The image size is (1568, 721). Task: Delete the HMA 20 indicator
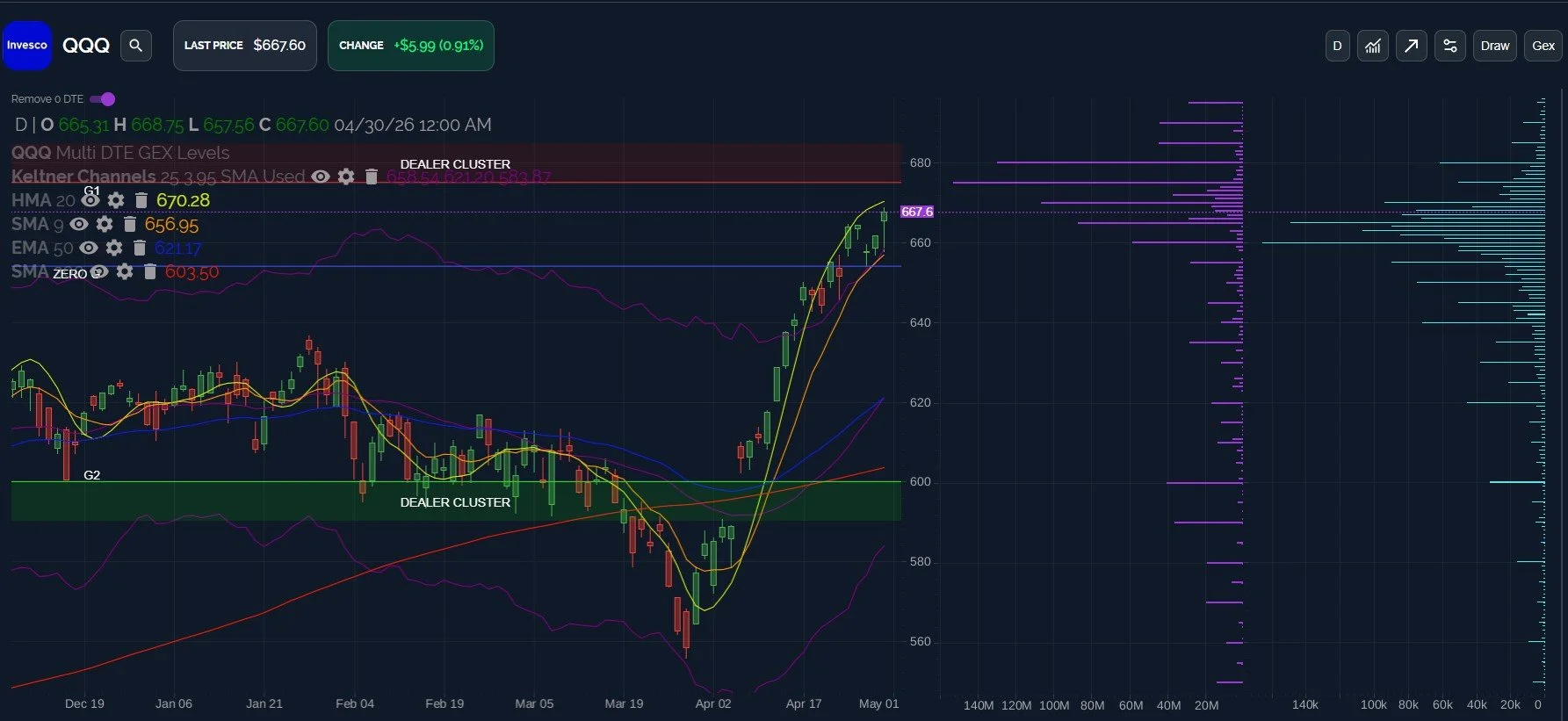pos(141,200)
